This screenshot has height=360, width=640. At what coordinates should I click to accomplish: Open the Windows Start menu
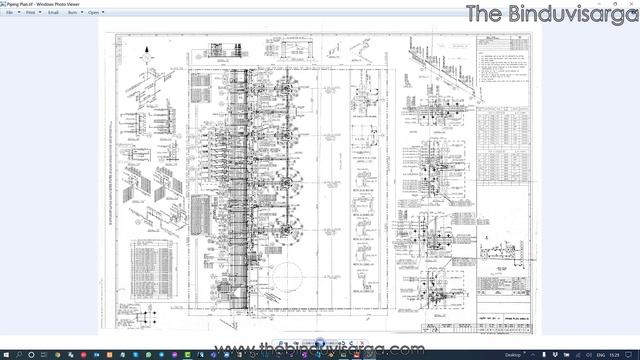(6, 355)
